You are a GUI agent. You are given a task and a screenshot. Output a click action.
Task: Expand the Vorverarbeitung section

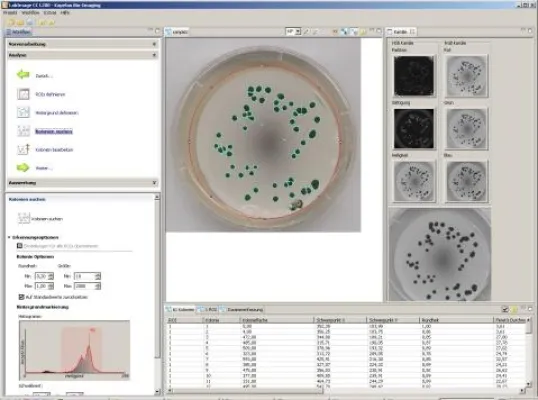[x=154, y=44]
